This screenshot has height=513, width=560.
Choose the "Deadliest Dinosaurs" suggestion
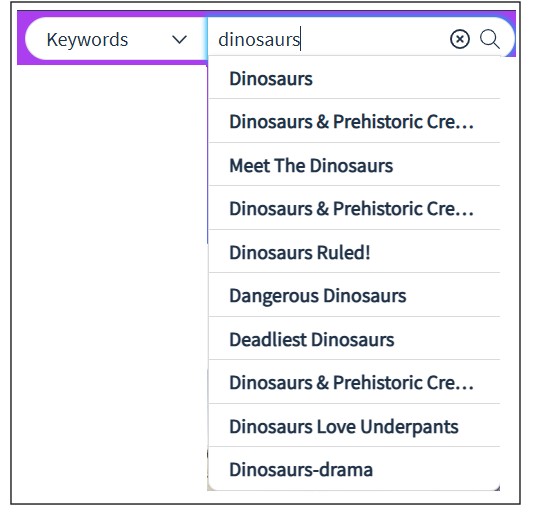(354, 339)
